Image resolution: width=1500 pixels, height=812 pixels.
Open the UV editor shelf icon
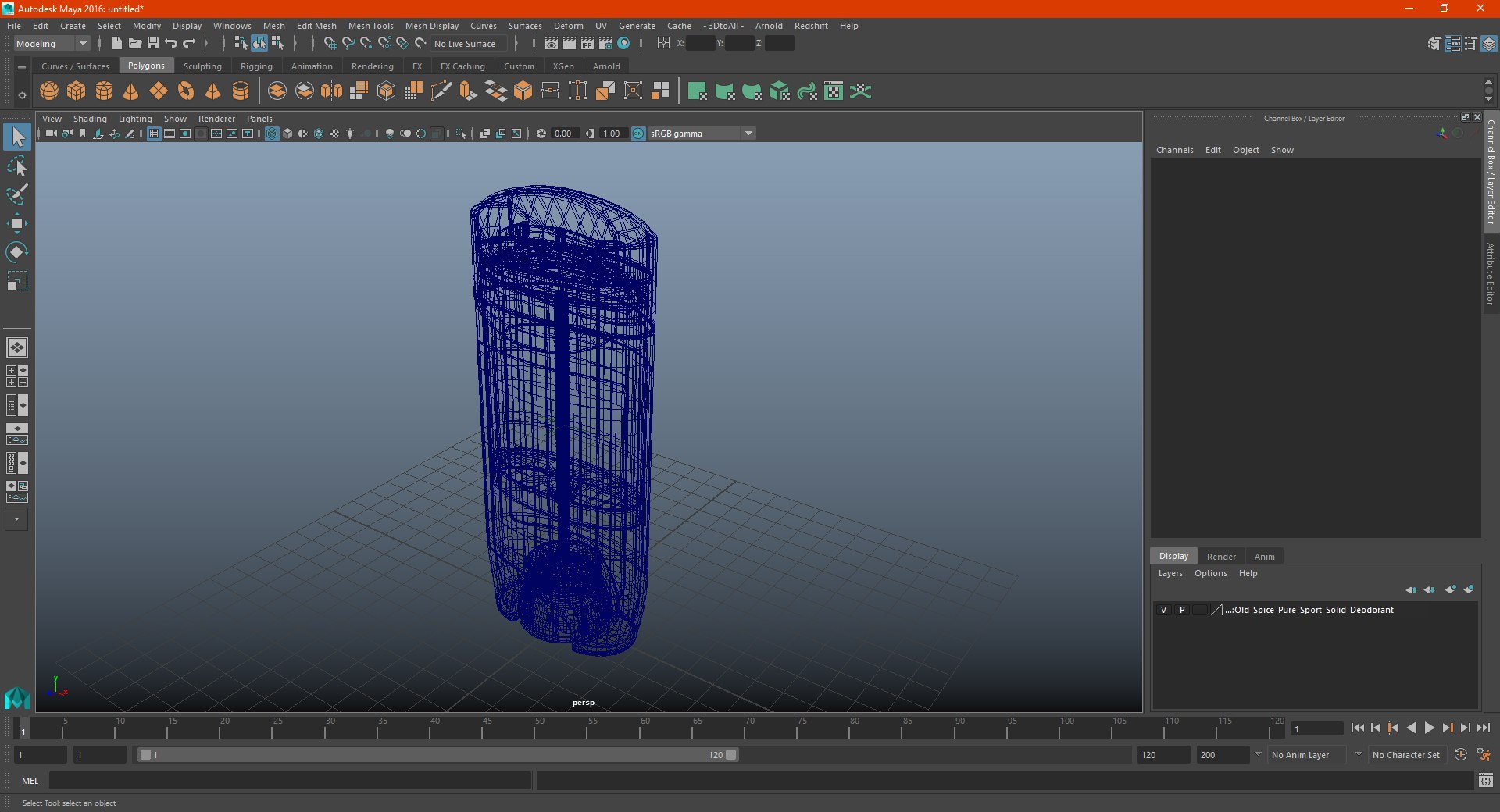[x=834, y=91]
